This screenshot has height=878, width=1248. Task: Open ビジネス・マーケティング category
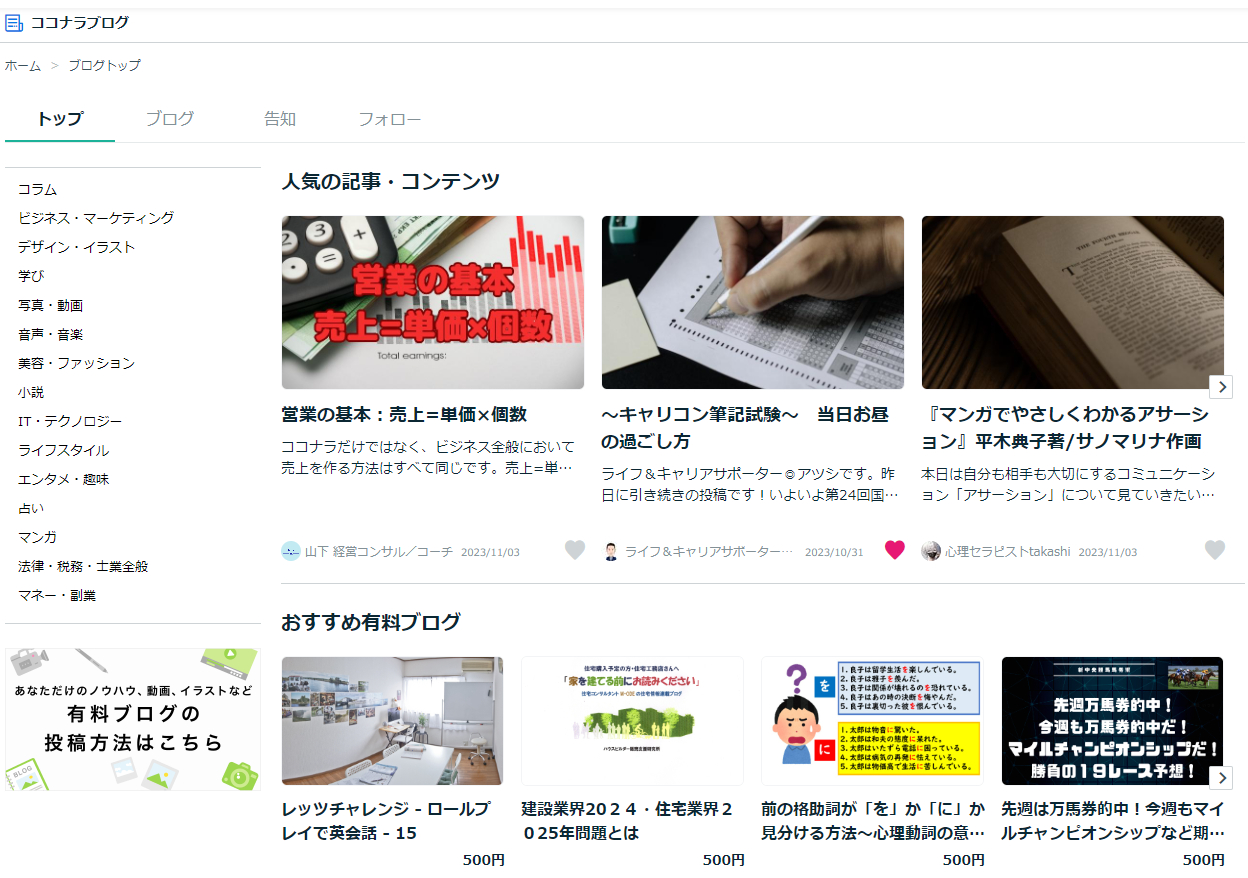(96, 218)
